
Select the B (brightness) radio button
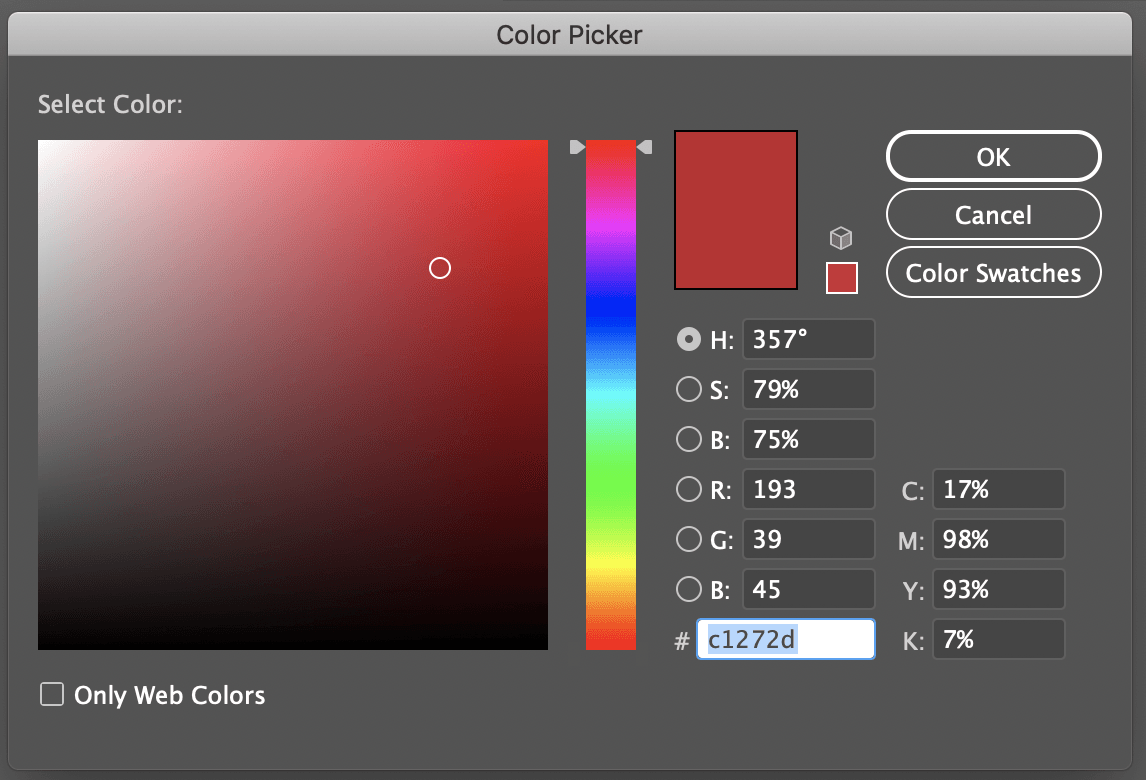pos(689,439)
